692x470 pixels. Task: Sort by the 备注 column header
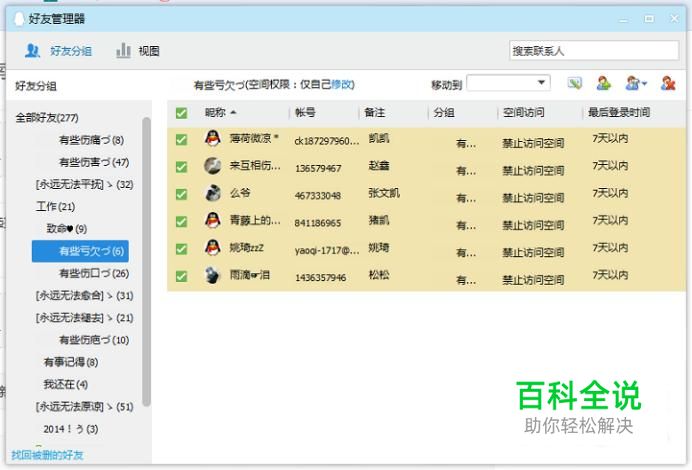375,113
